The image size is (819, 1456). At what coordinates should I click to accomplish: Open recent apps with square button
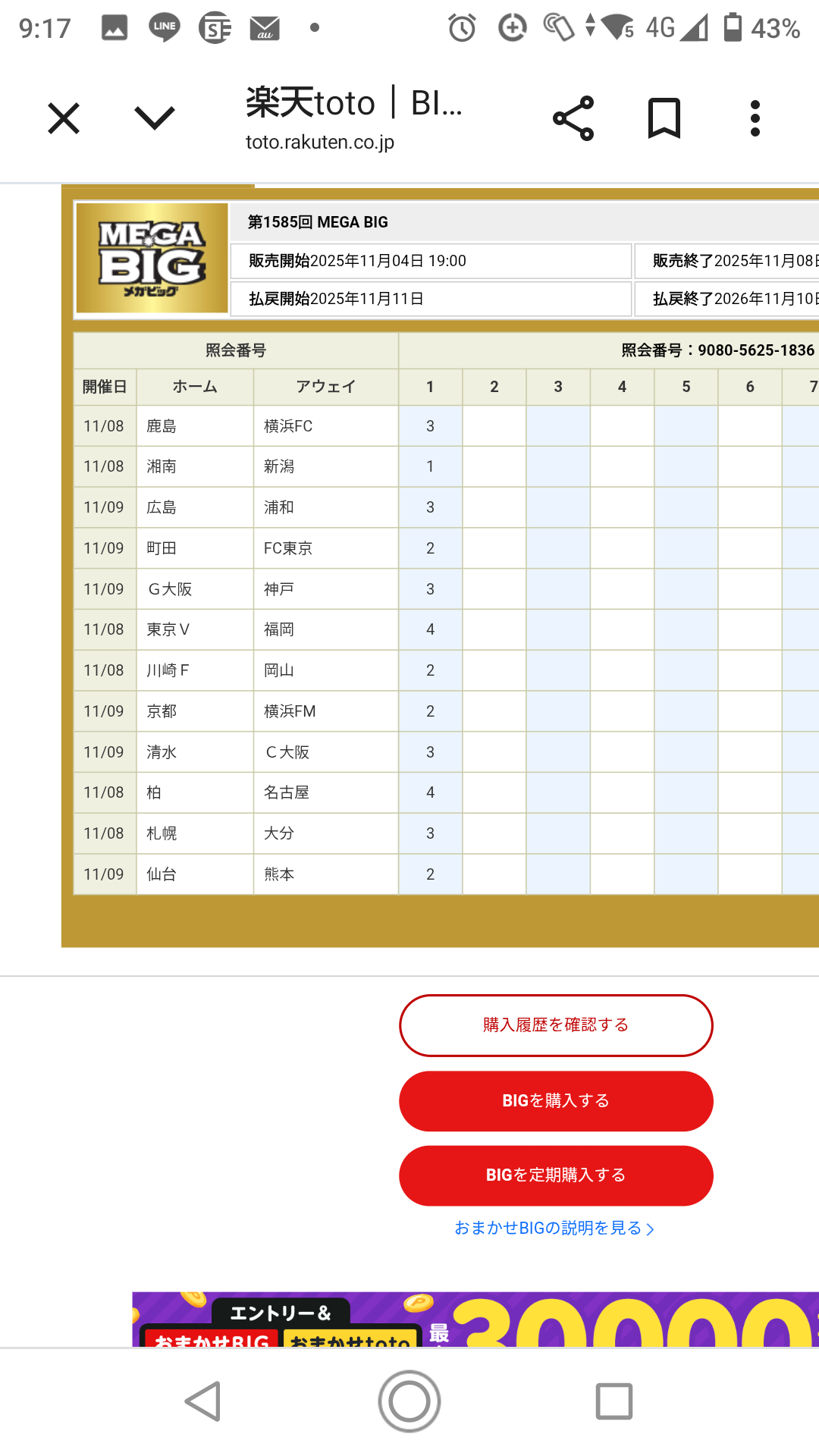613,1401
